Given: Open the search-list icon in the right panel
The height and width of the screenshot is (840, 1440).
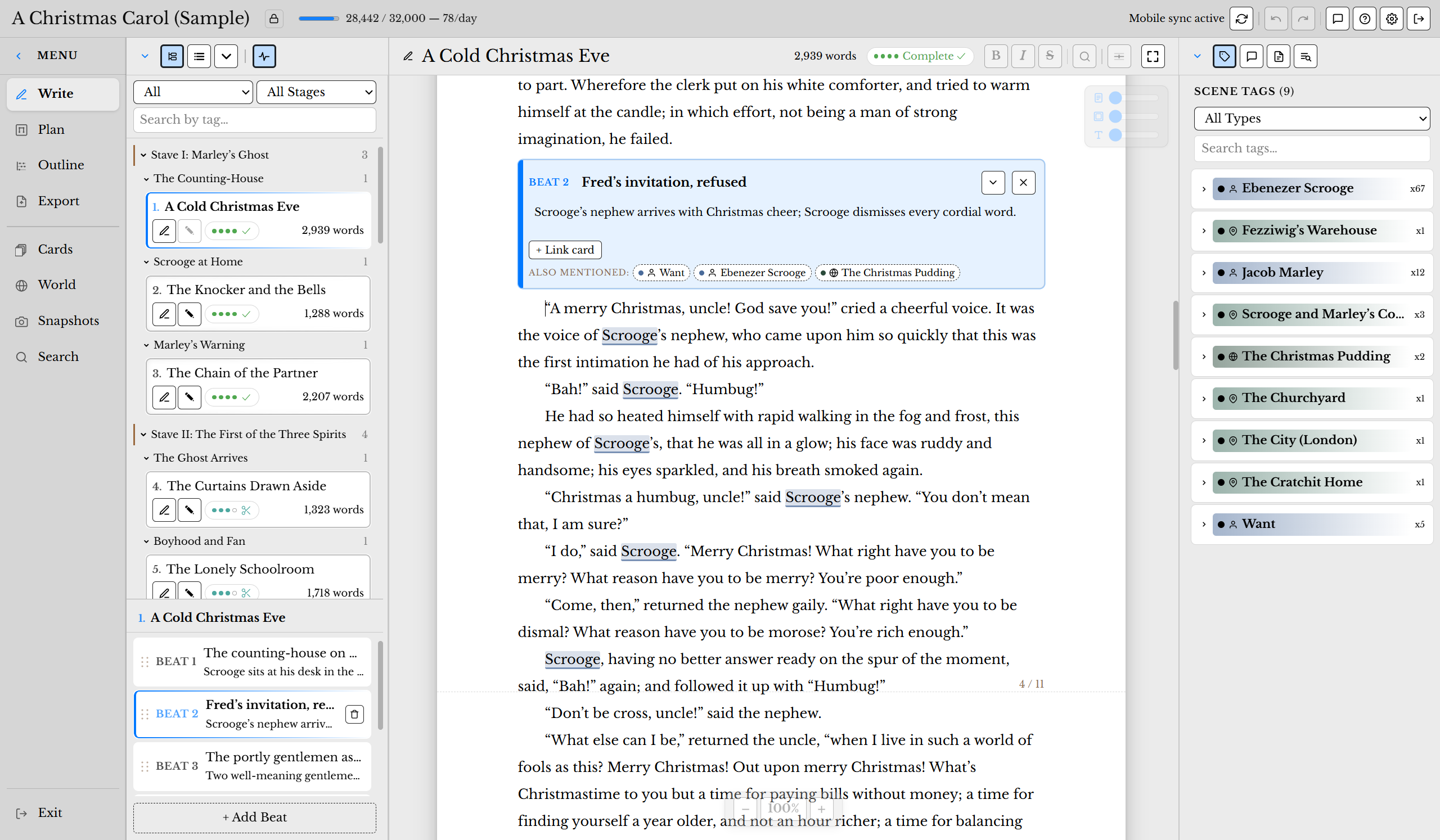Looking at the screenshot, I should (1306, 56).
